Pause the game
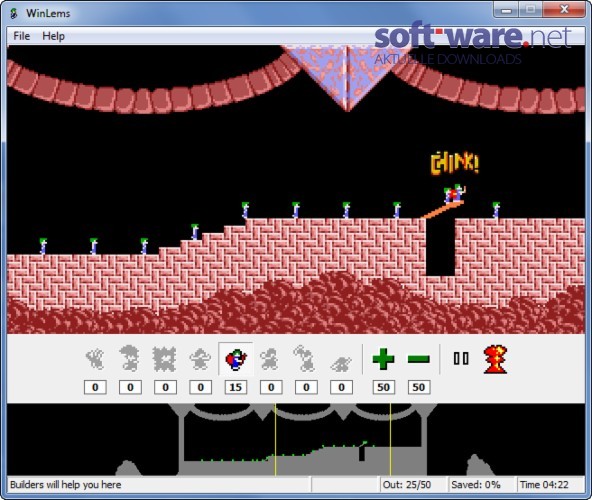Image resolution: width=592 pixels, height=500 pixels. click(x=461, y=358)
